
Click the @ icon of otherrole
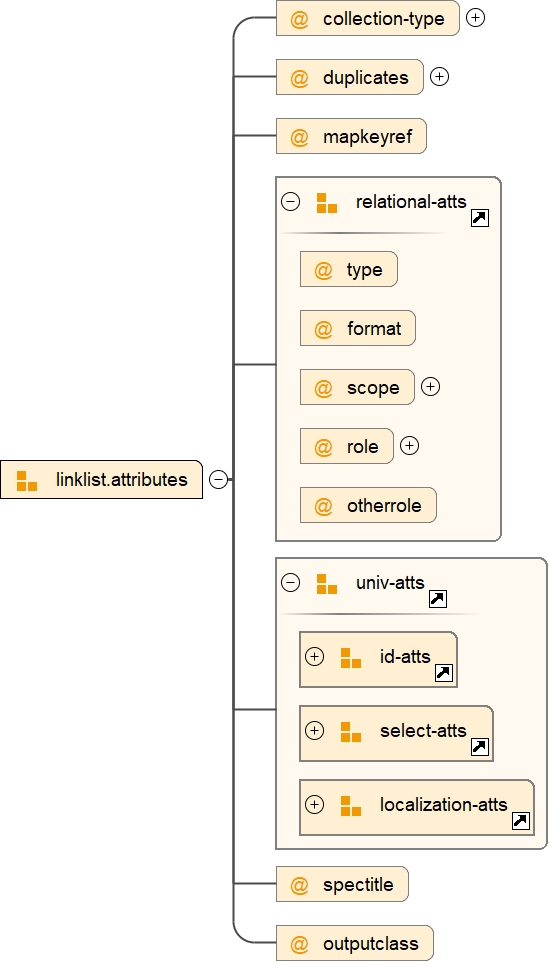pyautogui.click(x=323, y=506)
